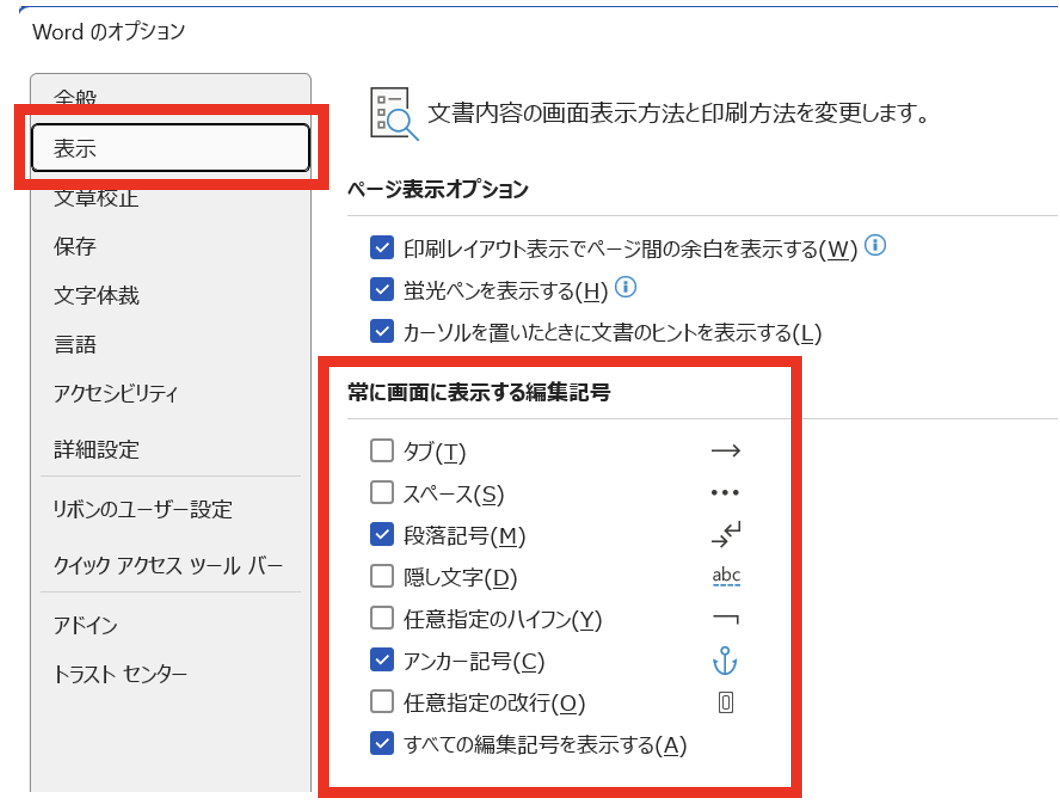This screenshot has height=806, width=1060.
Task: Click the anchor symbol icon
Action: 726,661
